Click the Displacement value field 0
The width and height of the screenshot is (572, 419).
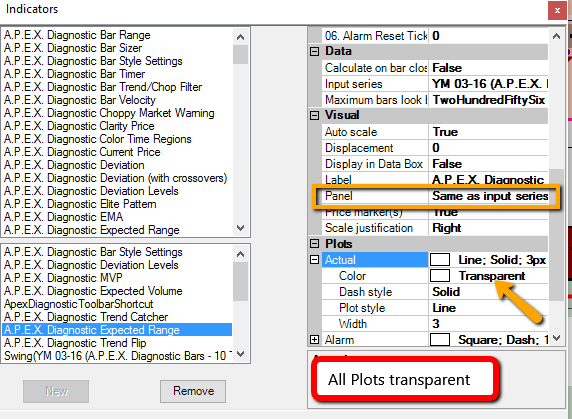click(488, 148)
